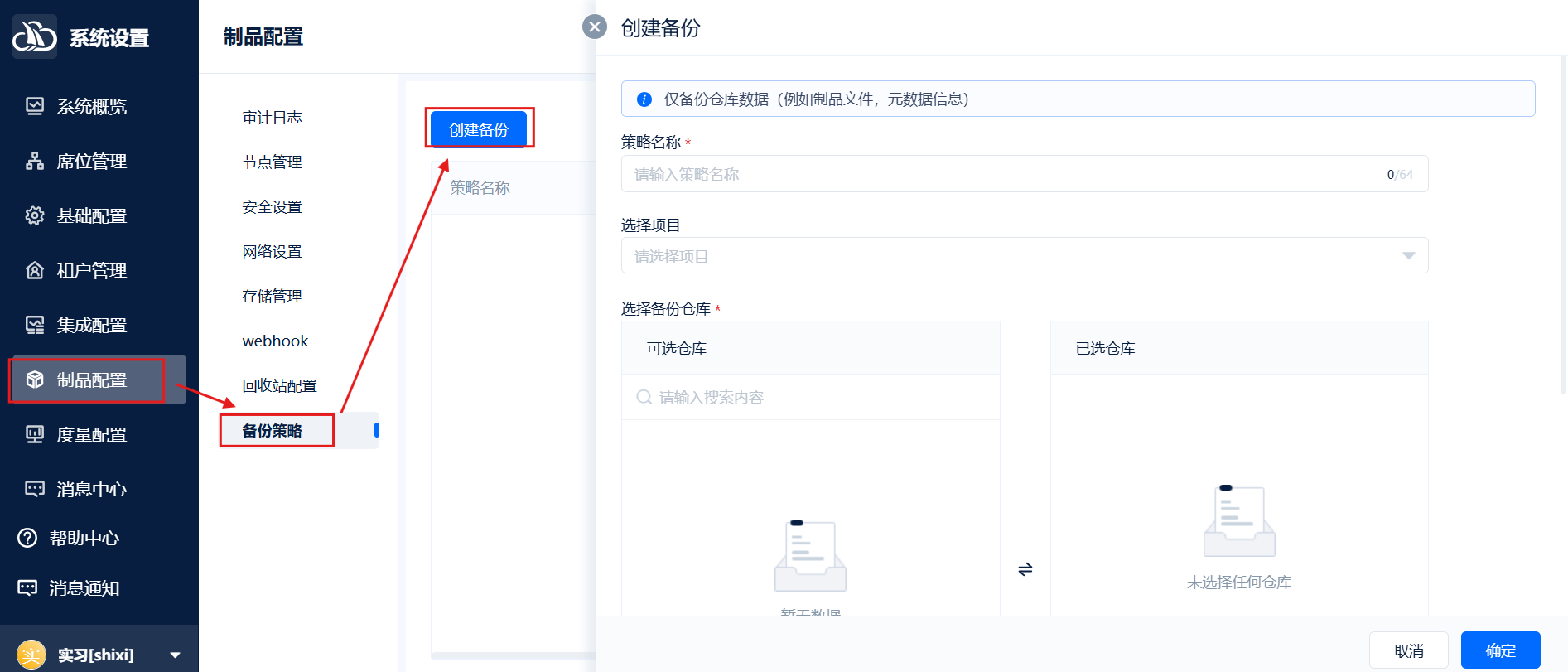Image resolution: width=1568 pixels, height=672 pixels.
Task: Click the tenant management icon
Action: coord(35,270)
